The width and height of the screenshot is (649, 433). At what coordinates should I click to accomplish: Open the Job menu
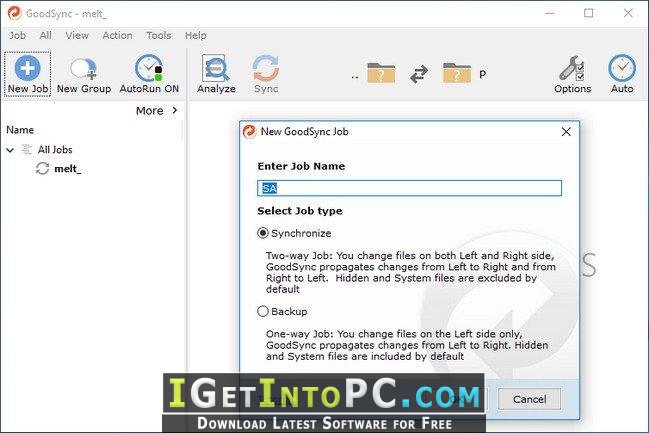pos(17,35)
